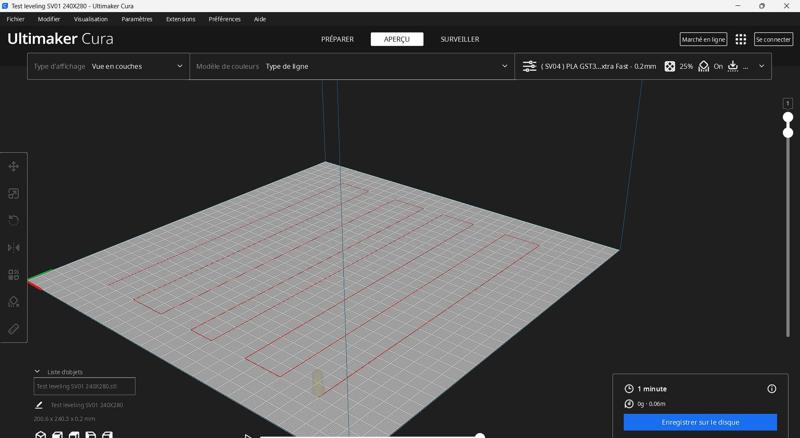Viewport: 800px width, 438px height.
Task: Open the Préférences menu
Action: click(224, 19)
